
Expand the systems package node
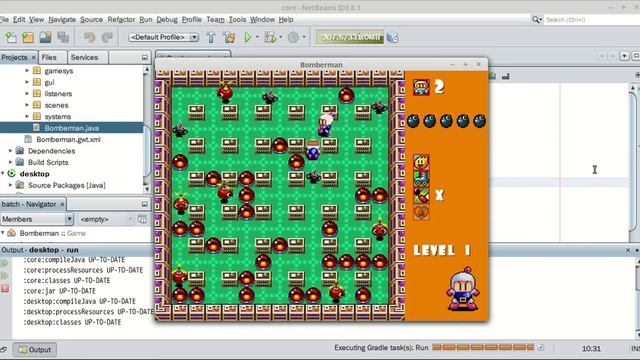tap(27, 116)
